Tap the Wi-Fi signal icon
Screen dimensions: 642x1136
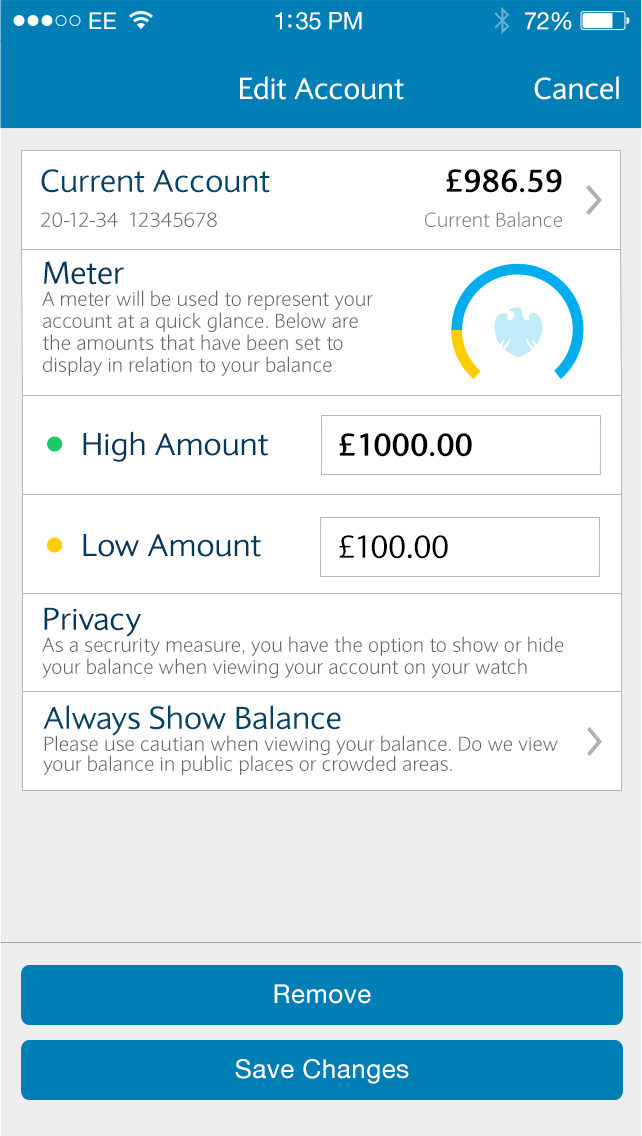point(141,21)
